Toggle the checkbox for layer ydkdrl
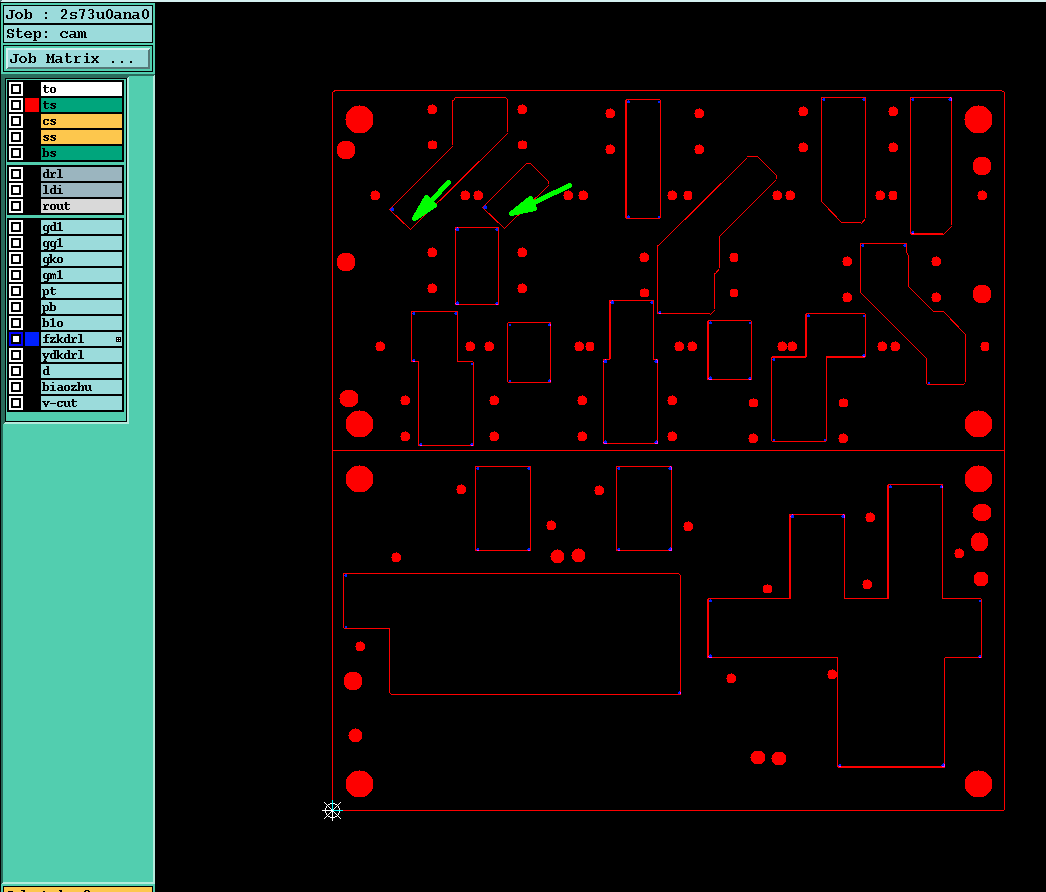This screenshot has height=892, width=1046. [x=16, y=355]
